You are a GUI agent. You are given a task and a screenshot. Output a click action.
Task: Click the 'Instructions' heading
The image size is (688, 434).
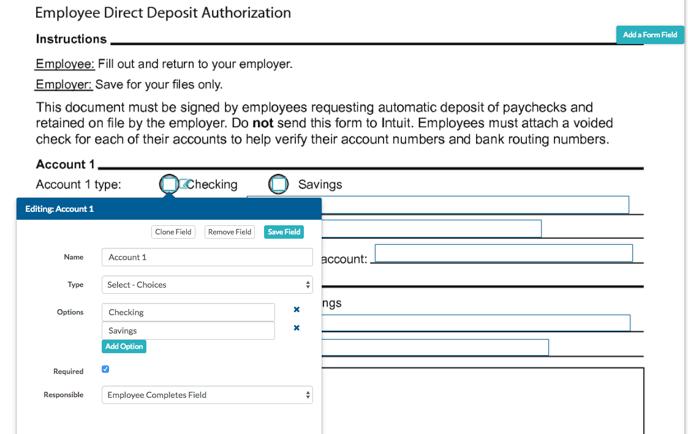tap(71, 39)
